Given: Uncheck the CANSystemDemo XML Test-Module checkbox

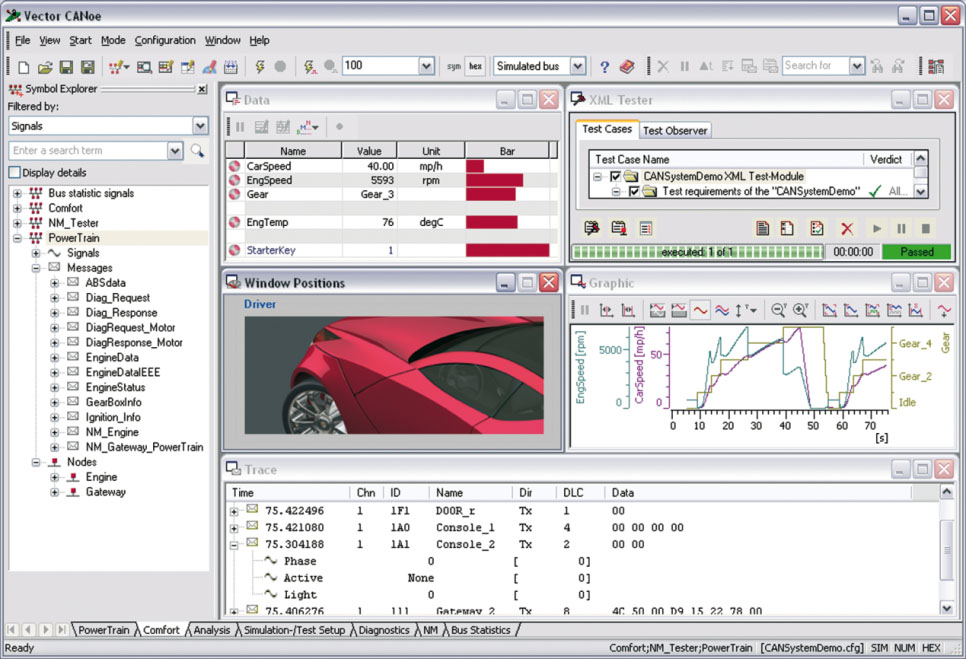Looking at the screenshot, I should coord(615,177).
